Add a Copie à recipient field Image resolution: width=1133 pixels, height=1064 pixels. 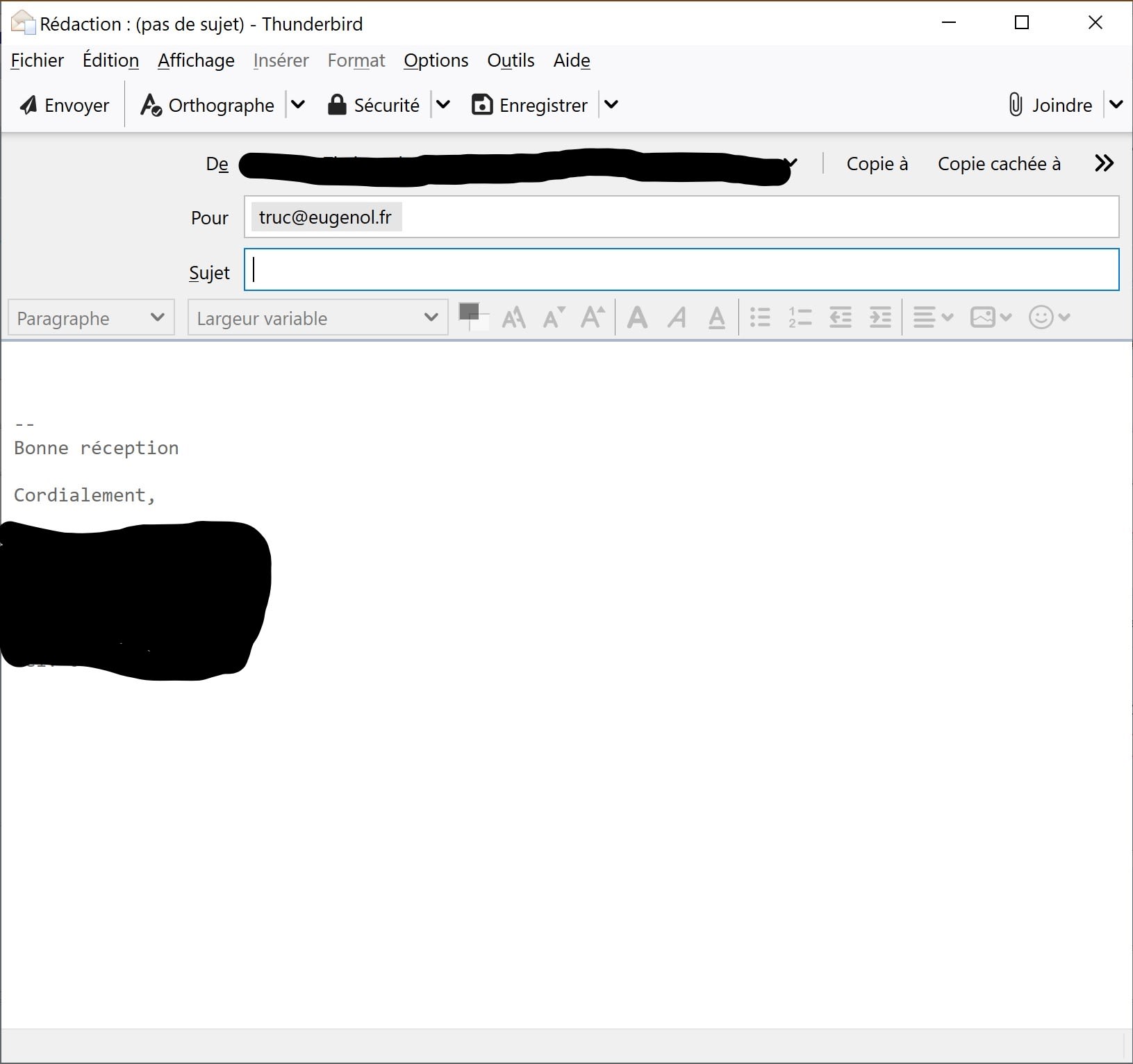877,164
